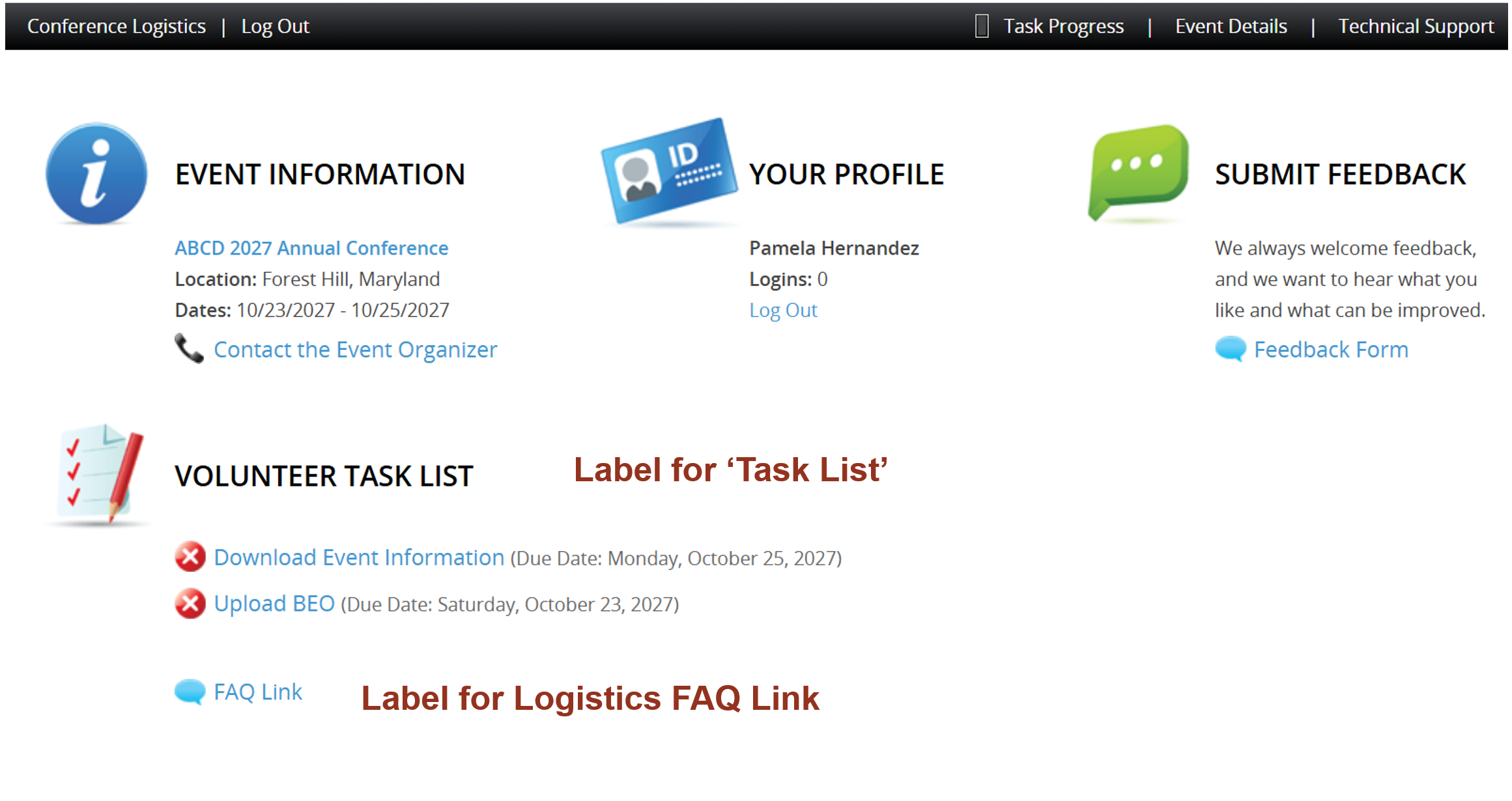Click Log Out under Your Profile
1512x801 pixels.
pos(782,310)
